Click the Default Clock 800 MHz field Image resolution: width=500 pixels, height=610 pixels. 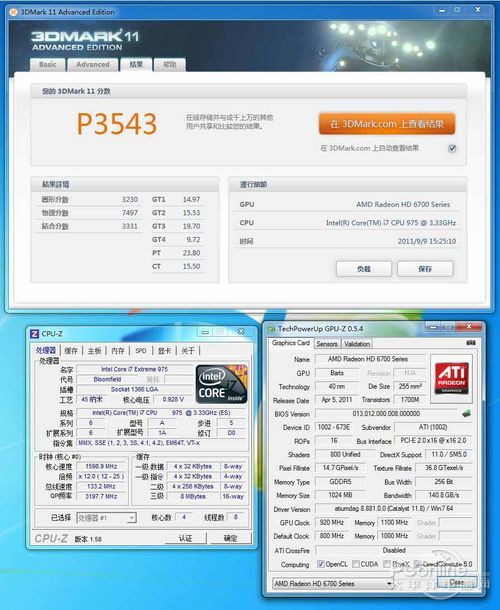tap(332, 536)
